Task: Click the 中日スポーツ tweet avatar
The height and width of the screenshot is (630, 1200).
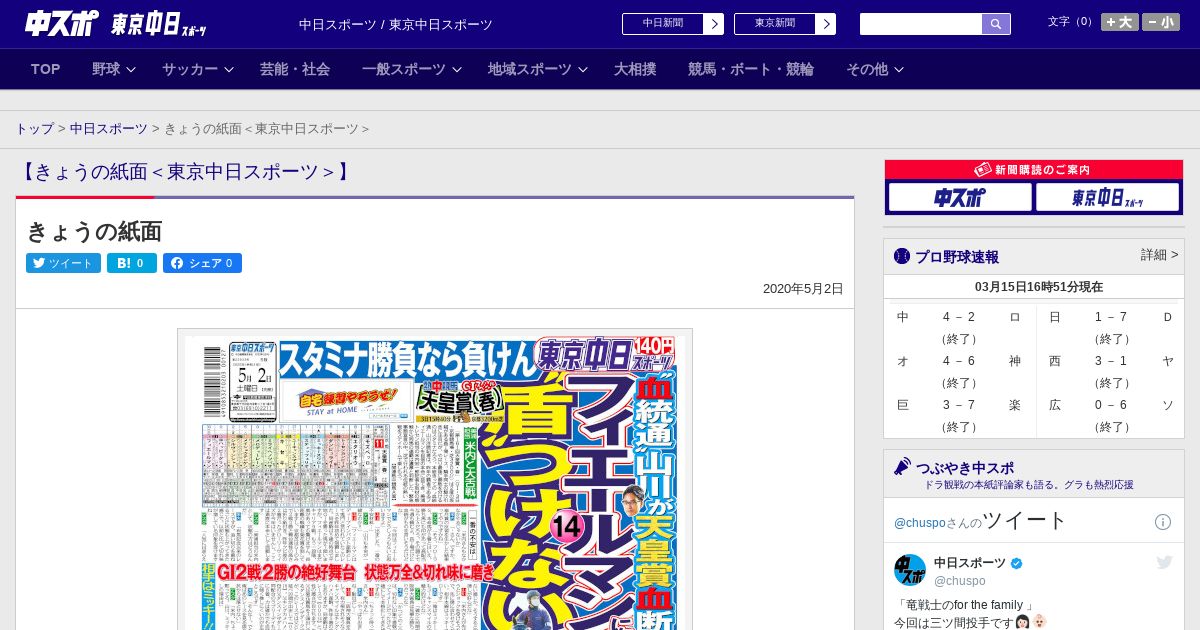Action: [x=910, y=570]
